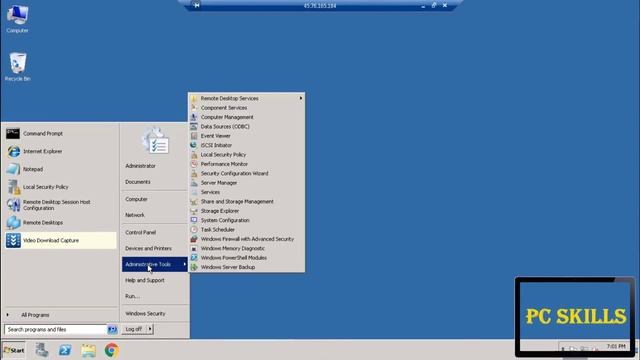Open Network from the Start menu
Viewport: 640px width, 360px height.
[x=135, y=215]
